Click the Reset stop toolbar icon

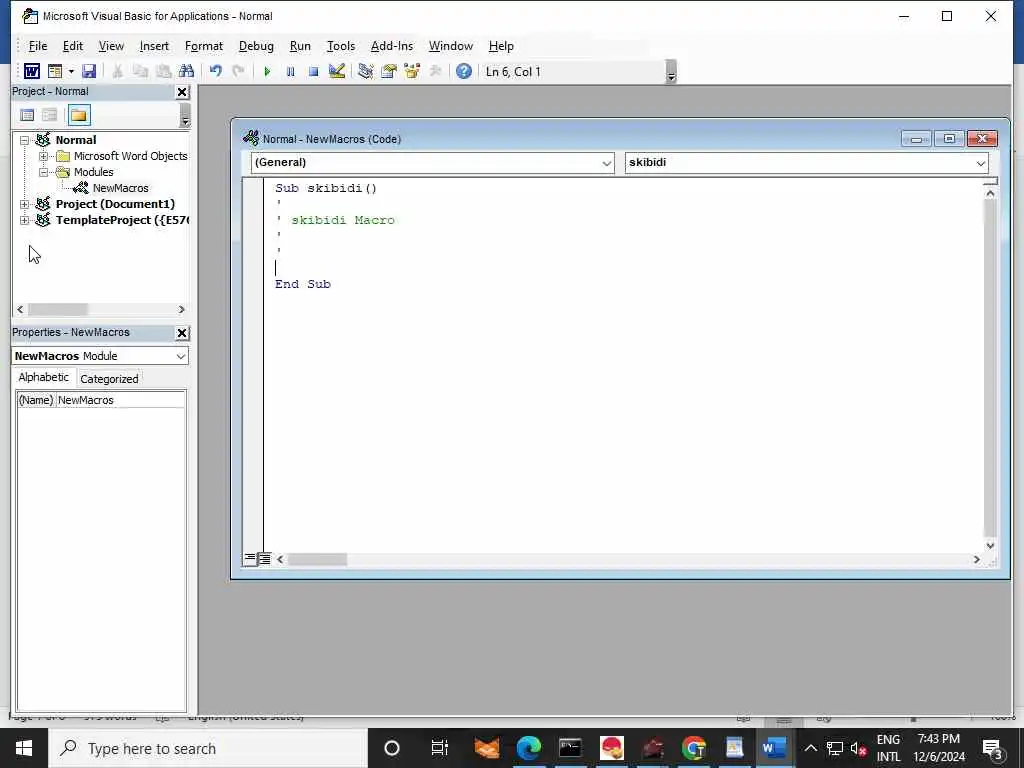[x=313, y=71]
